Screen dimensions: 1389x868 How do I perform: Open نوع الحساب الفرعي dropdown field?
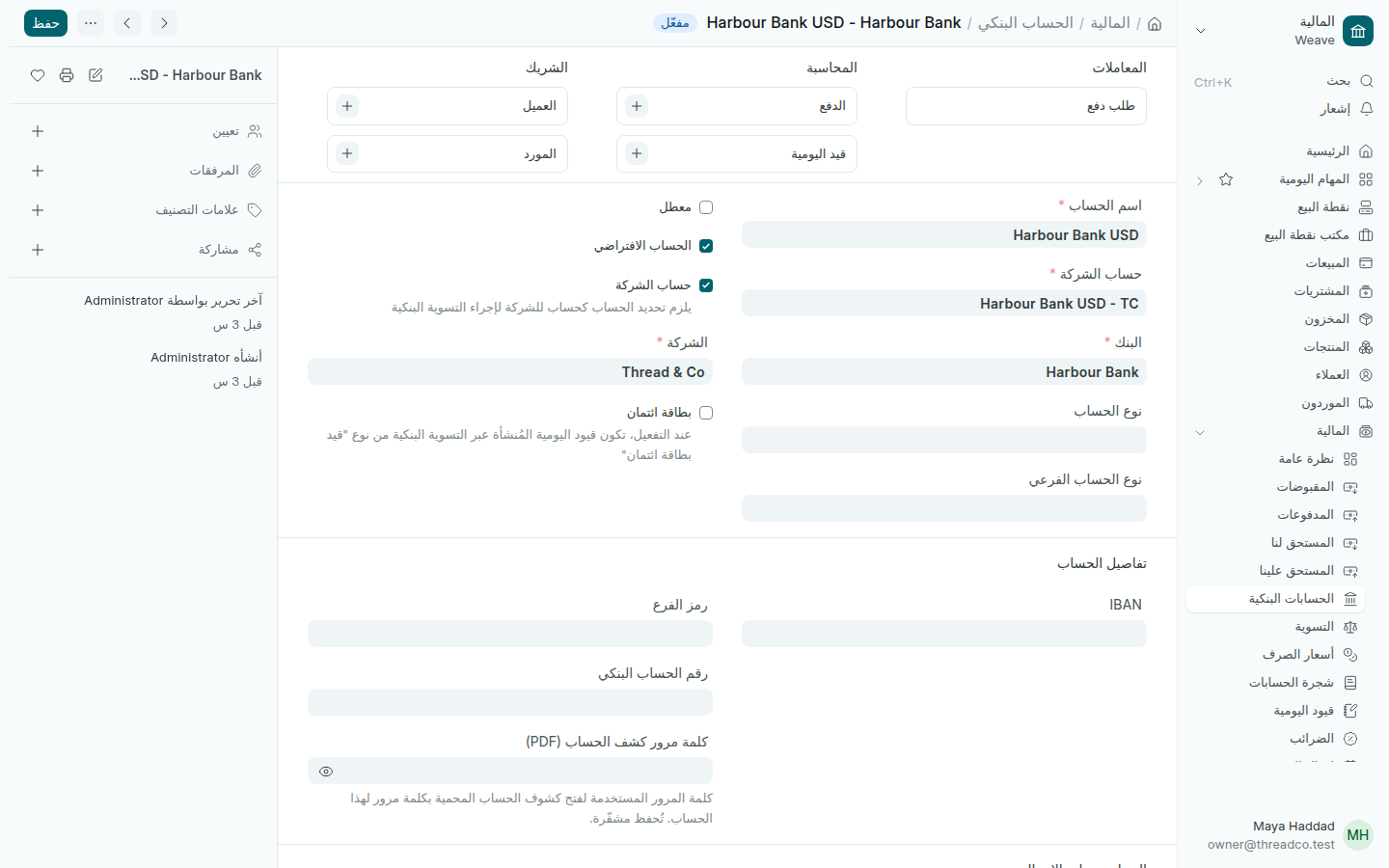(x=944, y=508)
